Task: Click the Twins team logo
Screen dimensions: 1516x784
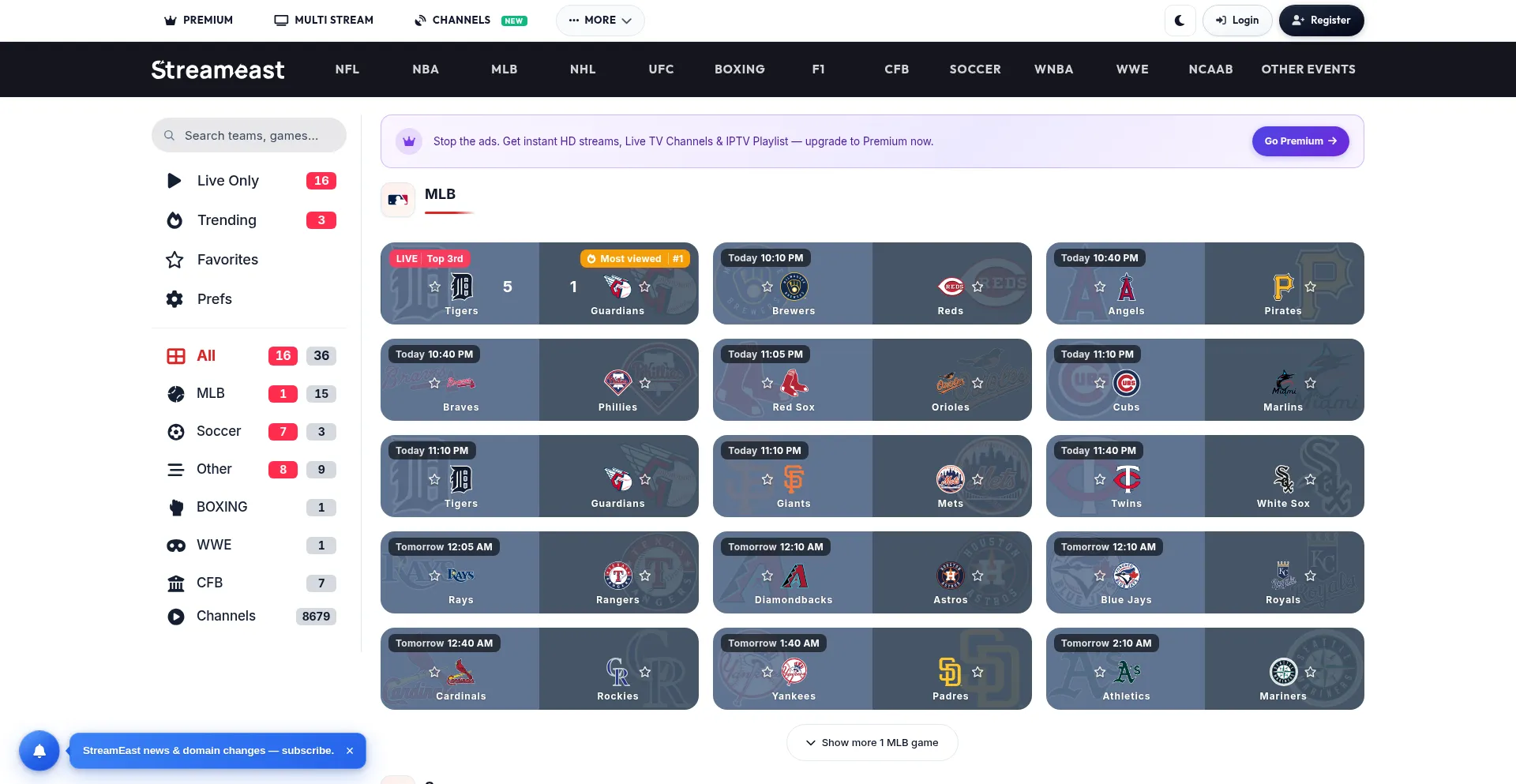Action: click(x=1127, y=479)
